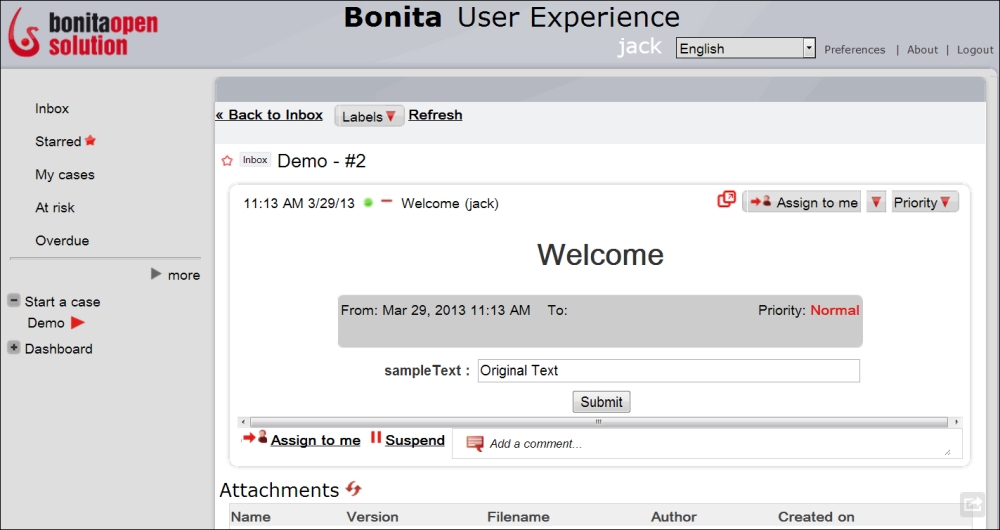Start the Demo case

[46, 323]
